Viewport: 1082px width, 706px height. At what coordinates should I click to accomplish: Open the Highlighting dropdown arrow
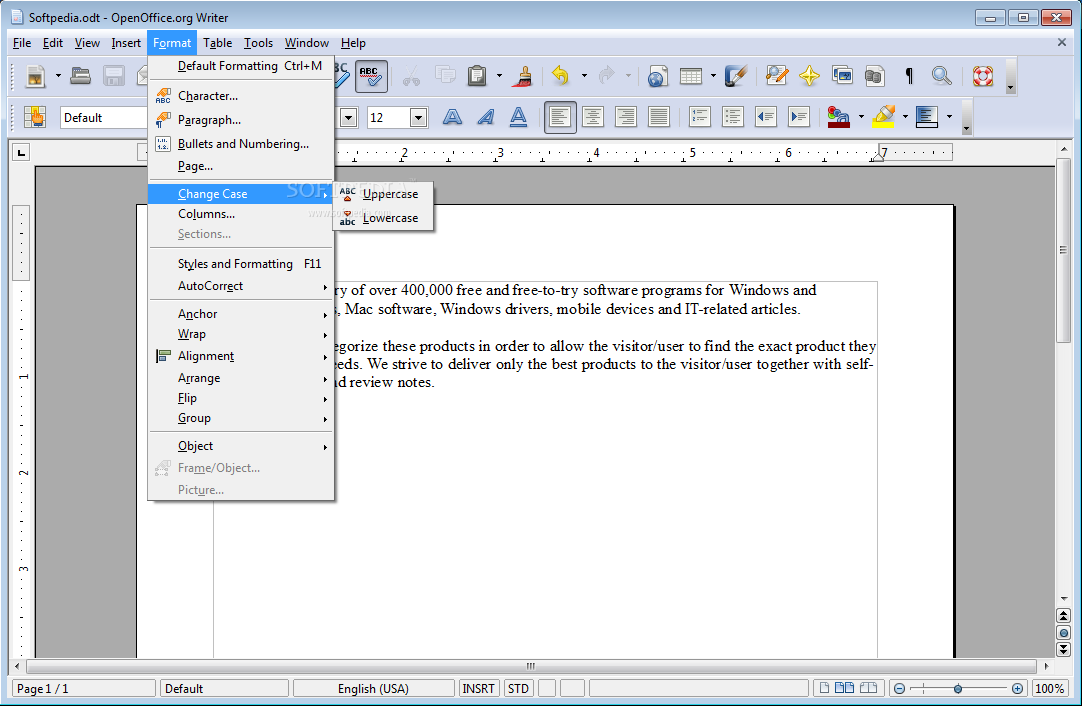tap(905, 117)
